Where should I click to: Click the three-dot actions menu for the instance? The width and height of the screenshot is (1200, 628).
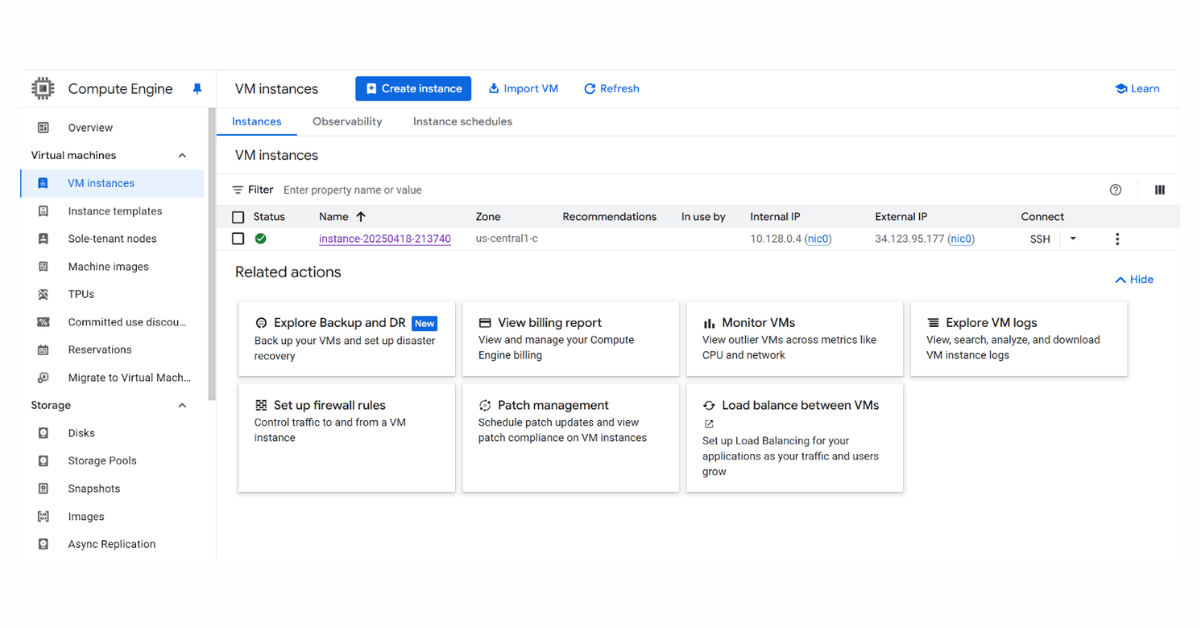[x=1117, y=238]
